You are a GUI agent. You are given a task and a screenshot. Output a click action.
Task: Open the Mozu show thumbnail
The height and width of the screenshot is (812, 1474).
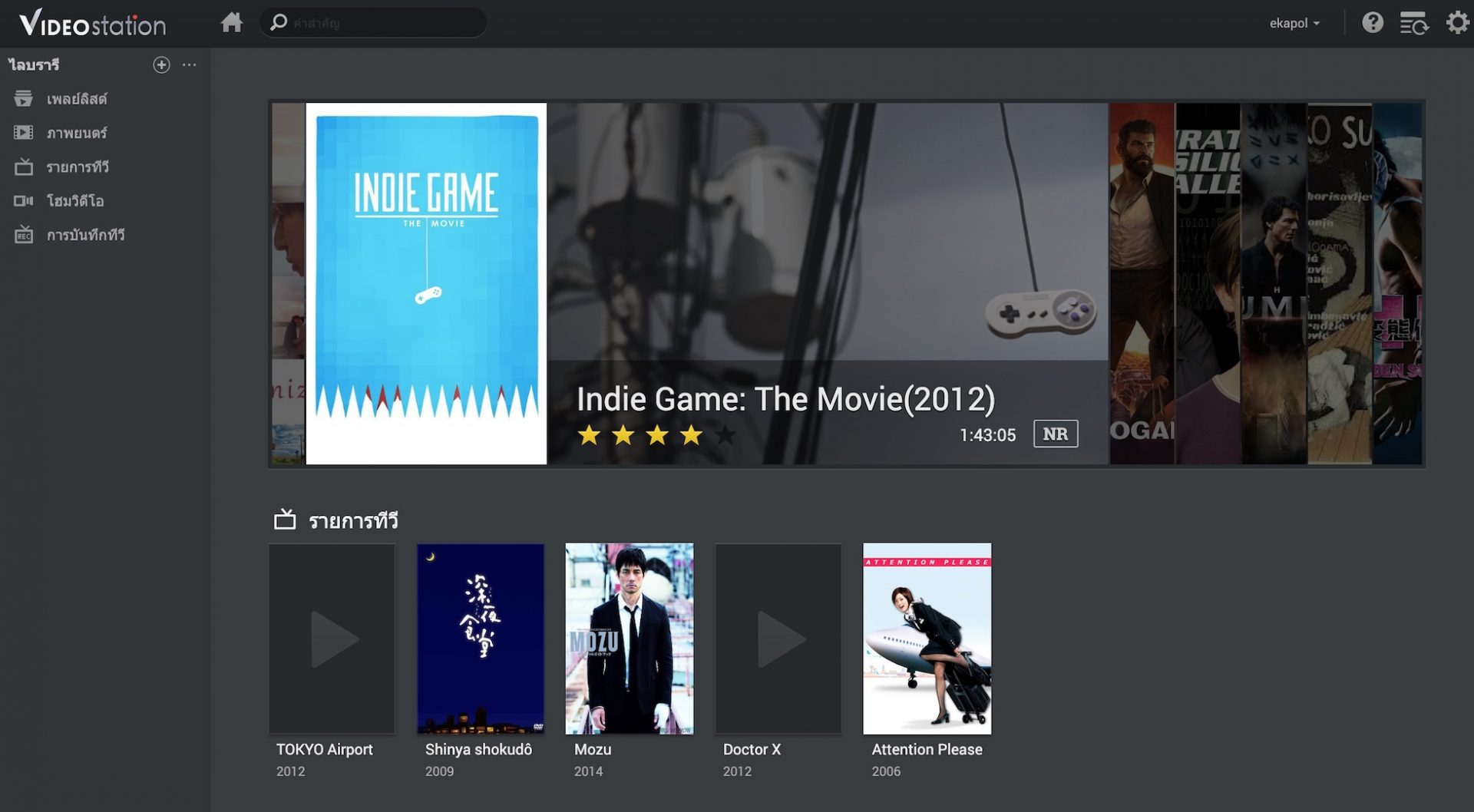pos(629,639)
